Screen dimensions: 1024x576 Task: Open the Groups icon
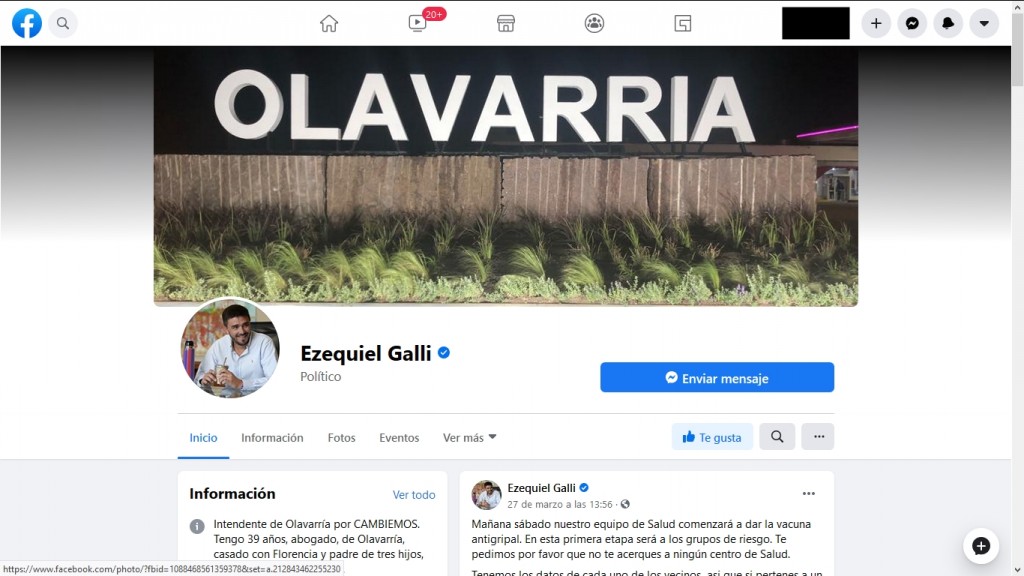[594, 24]
